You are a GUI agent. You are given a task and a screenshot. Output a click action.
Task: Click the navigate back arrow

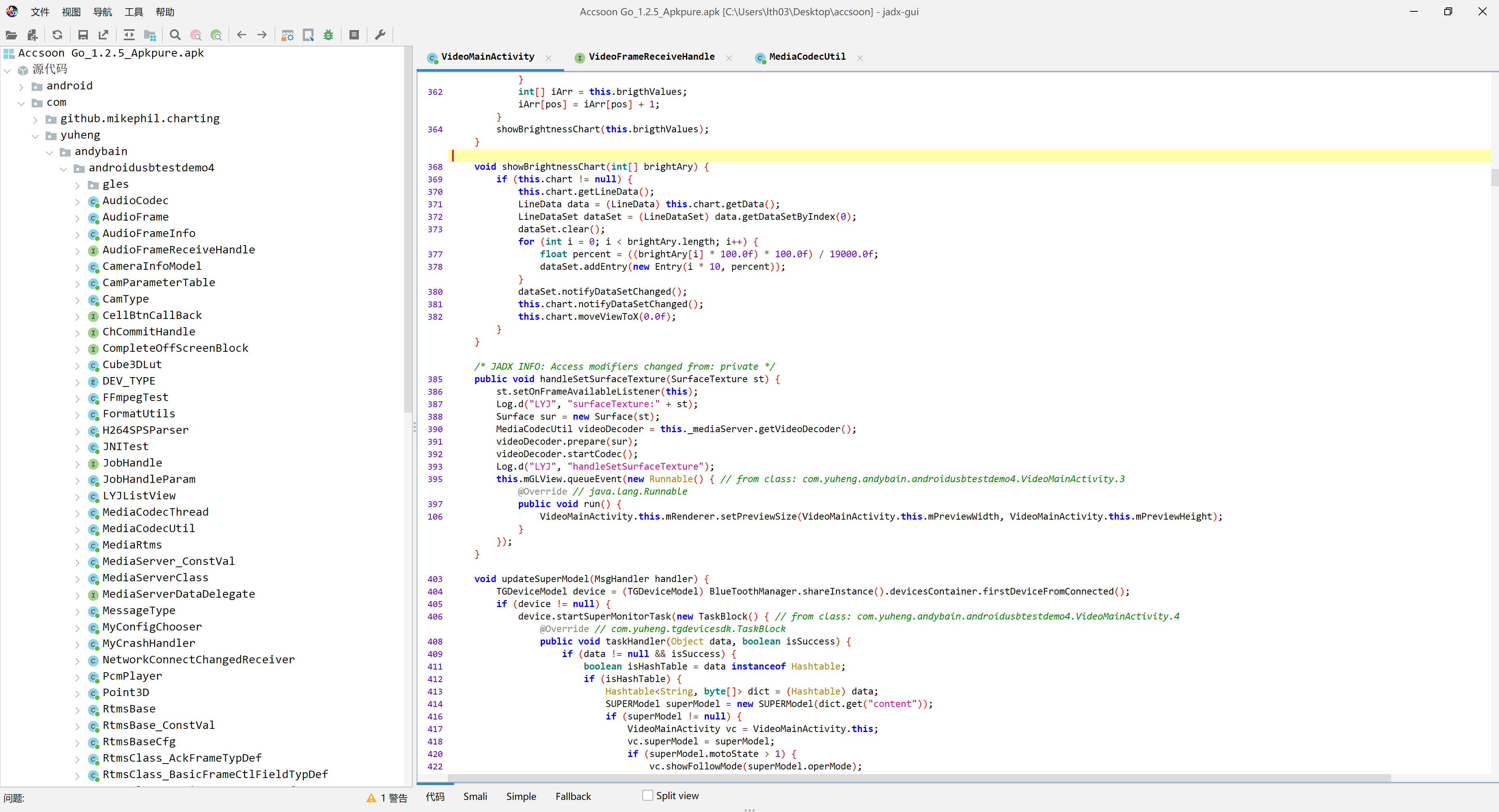241,35
